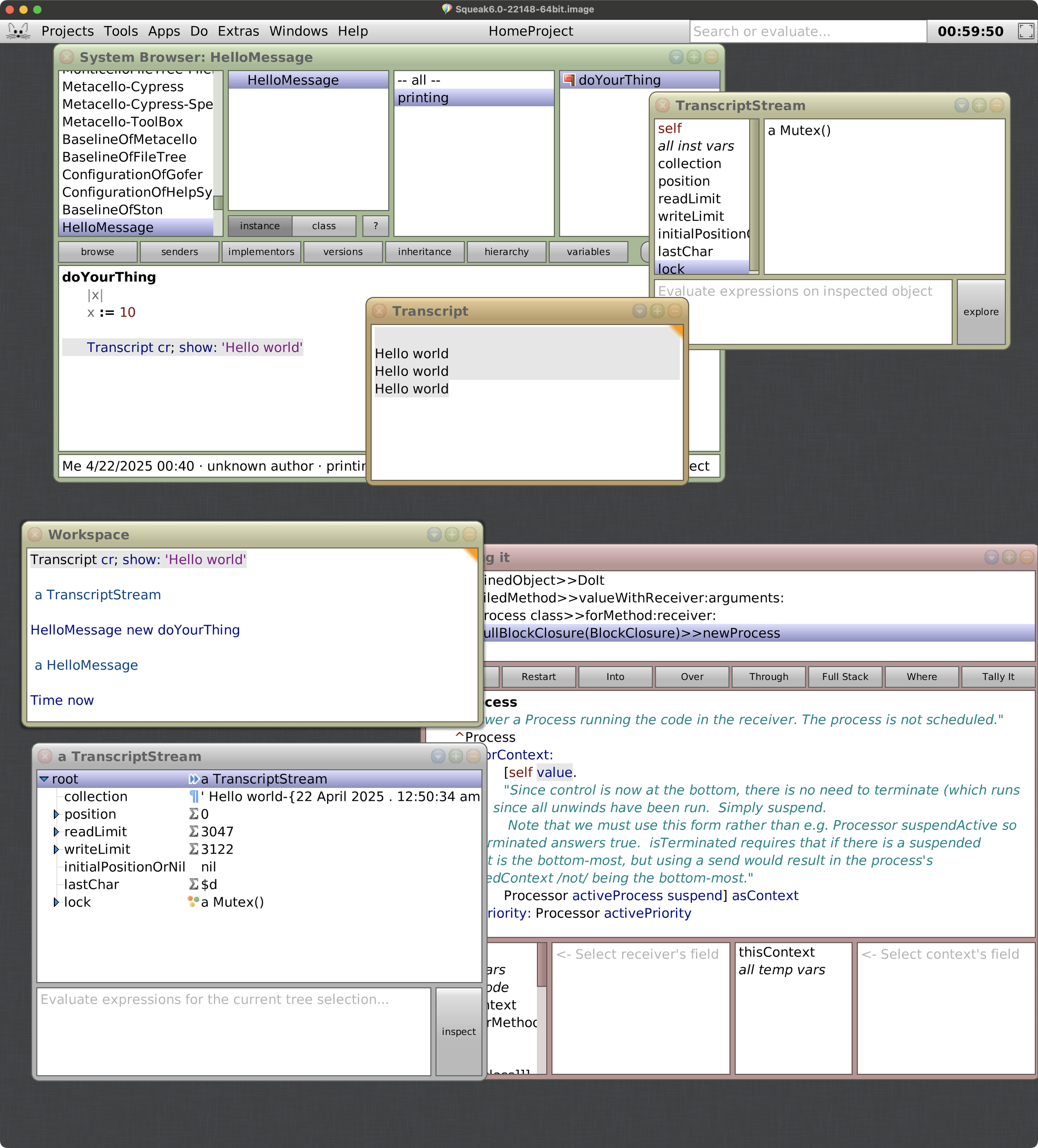Collapse the System Browser window
This screenshot has height=1148, width=1038.
(711, 57)
